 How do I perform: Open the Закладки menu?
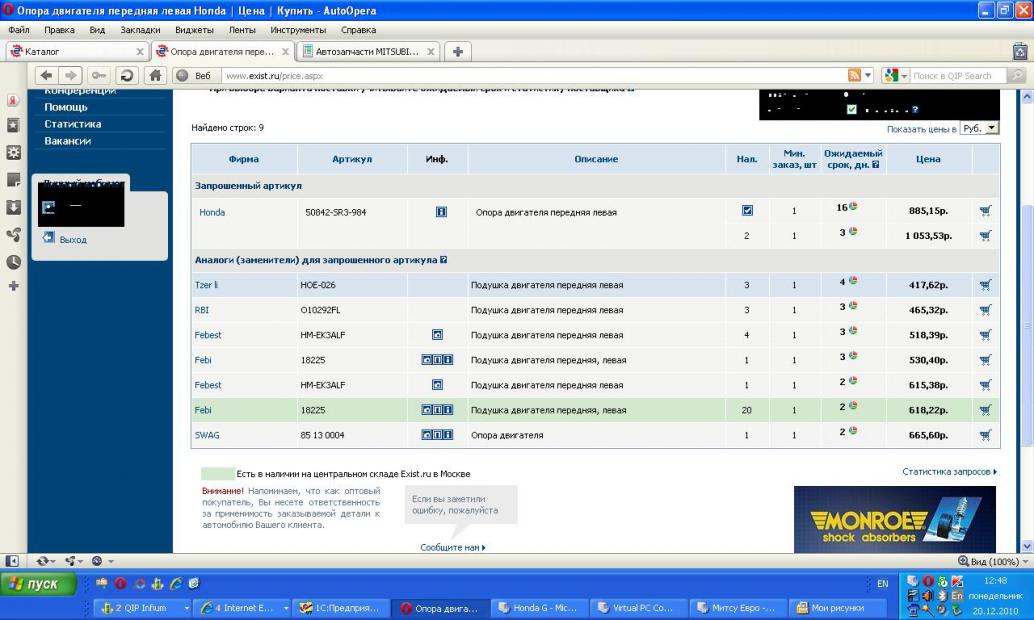[140, 30]
